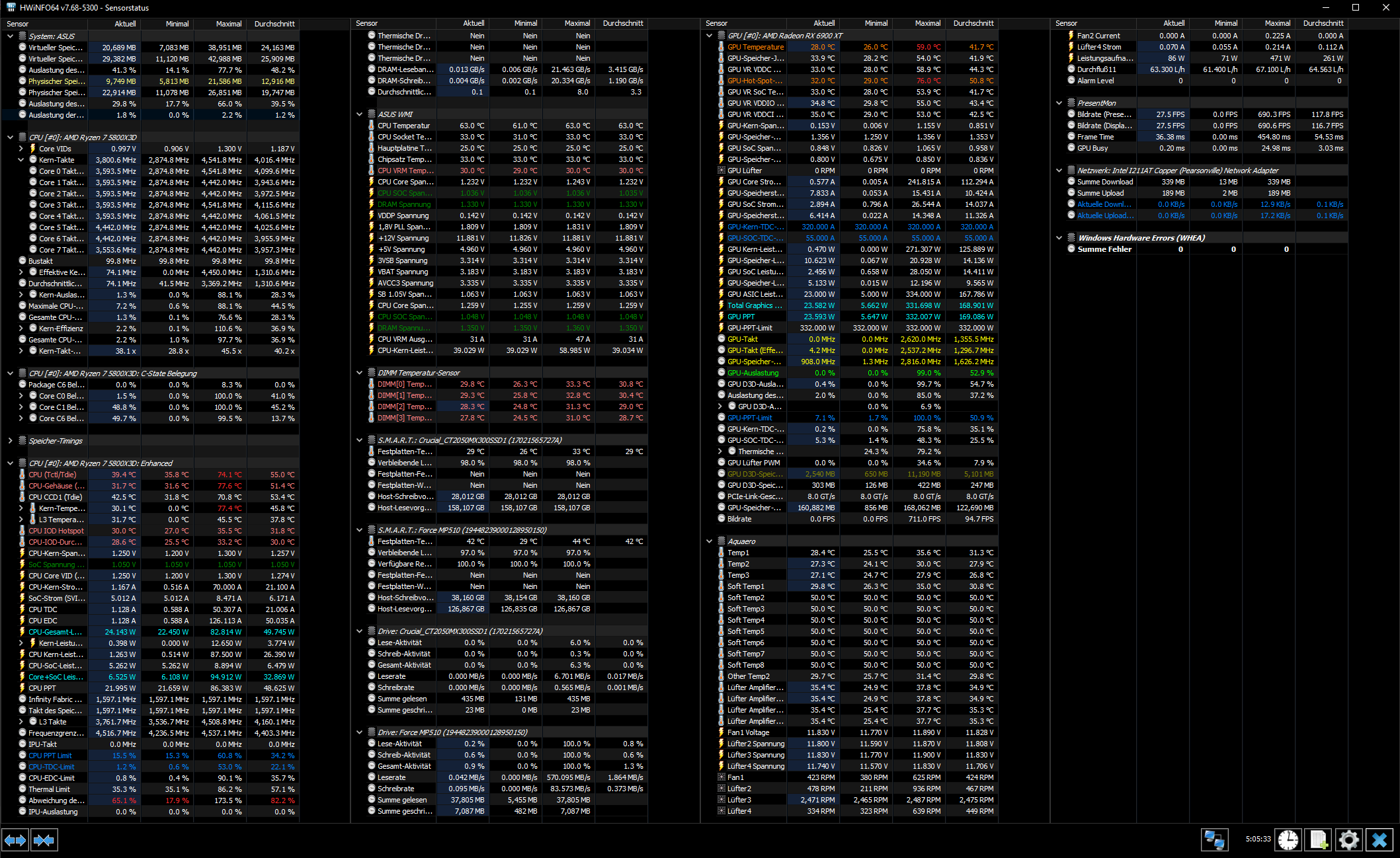1400x858 pixels.
Task: Select the Summe Fehler WHEA row
Action: [x=1104, y=249]
